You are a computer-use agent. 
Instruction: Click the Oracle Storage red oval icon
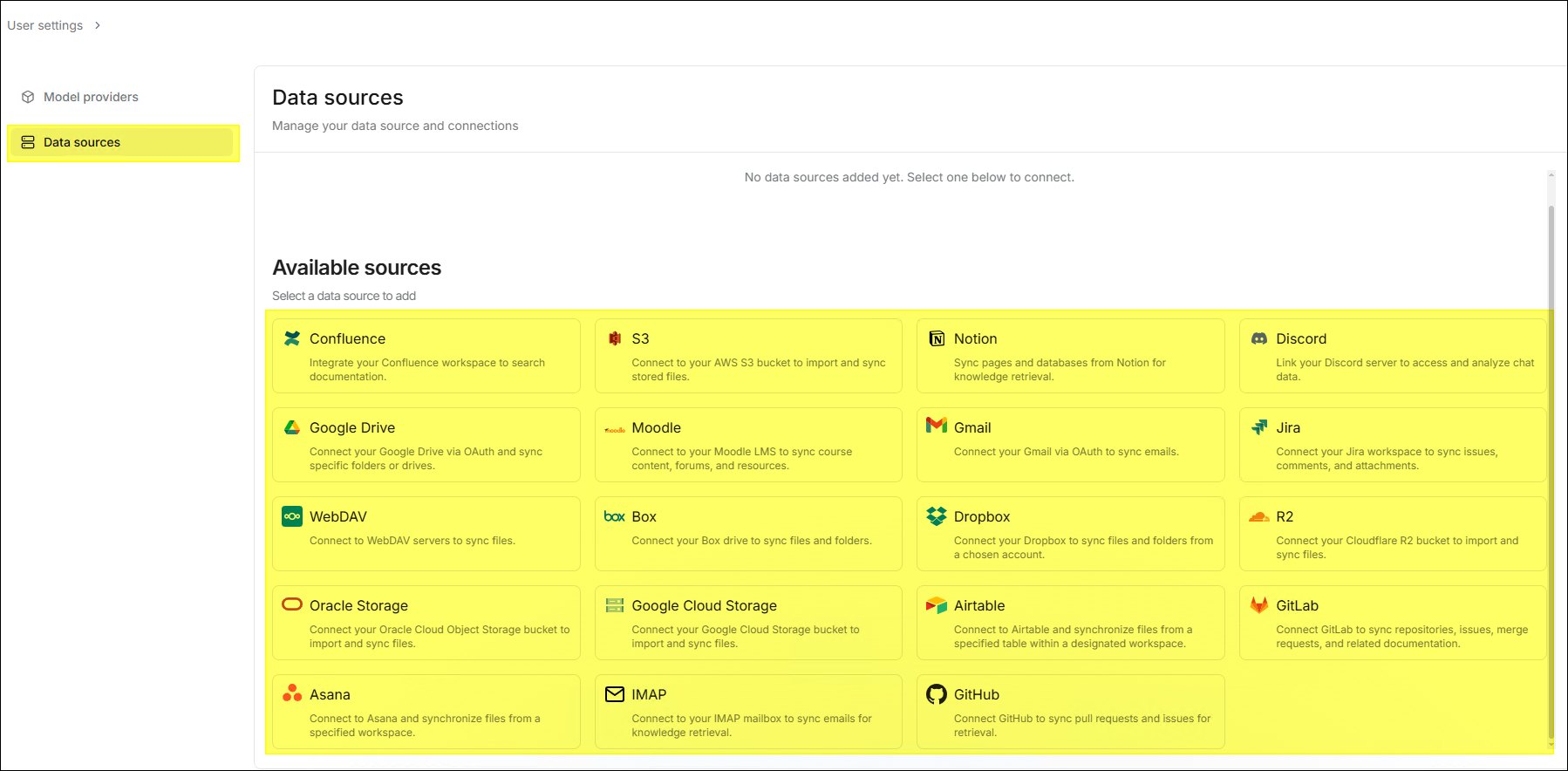click(292, 604)
